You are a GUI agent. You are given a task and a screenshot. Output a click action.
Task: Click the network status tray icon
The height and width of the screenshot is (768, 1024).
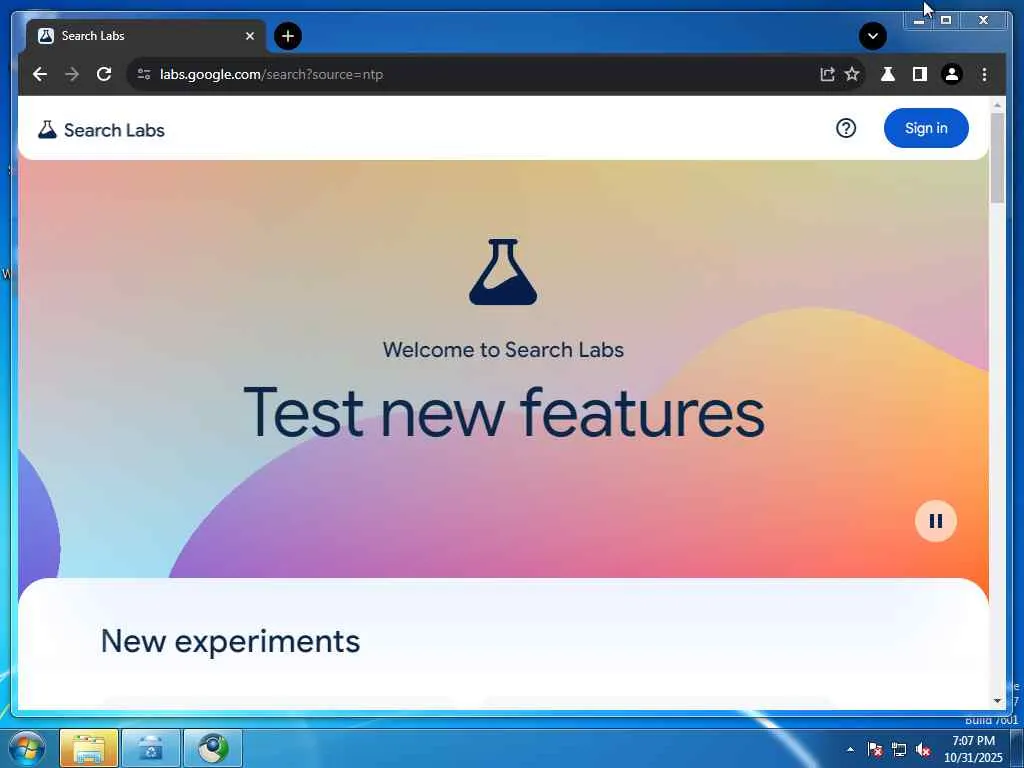(899, 750)
